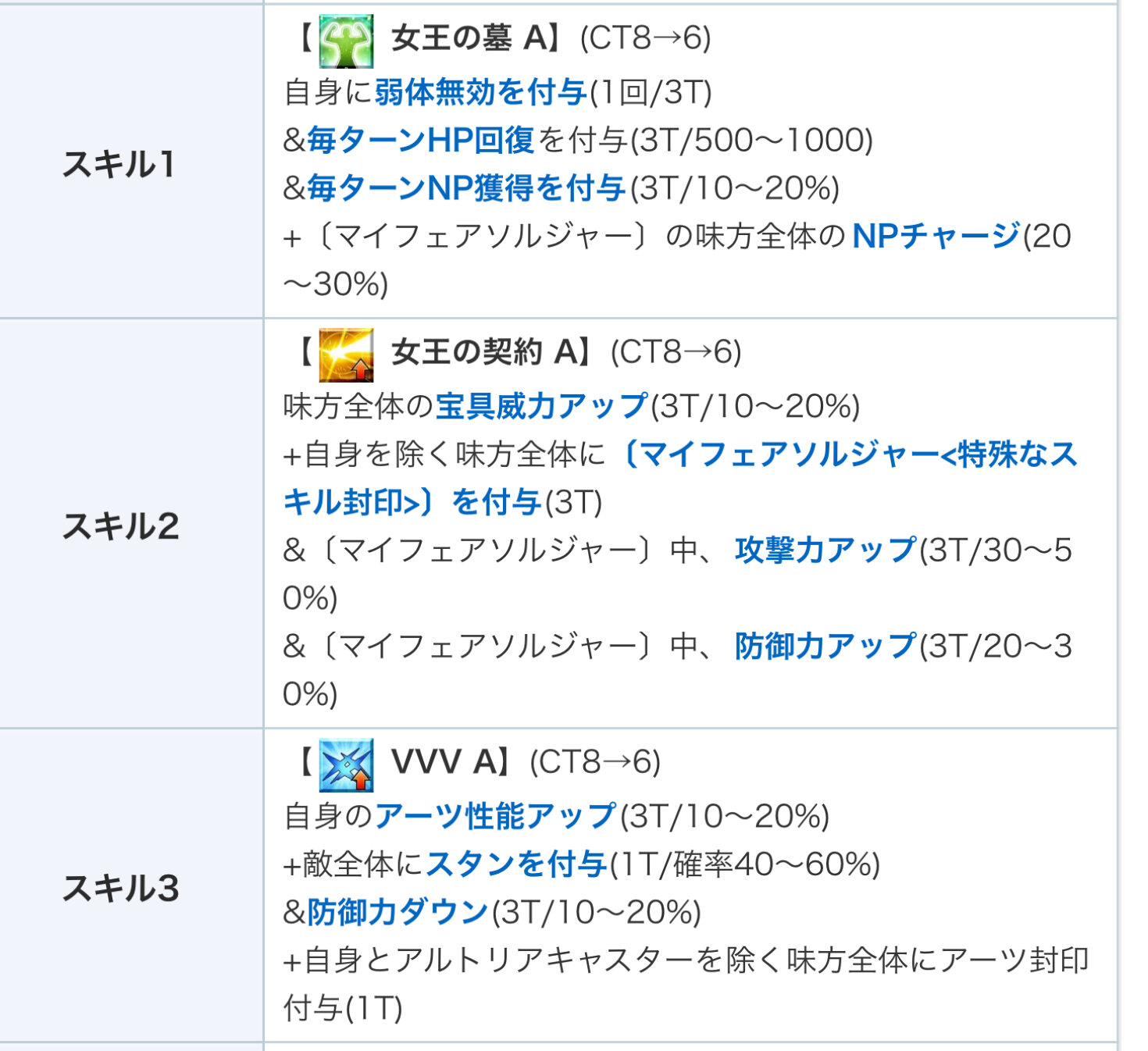Open the 弱体無効を付与 link
This screenshot has height=1051, width=1148.
480,93
